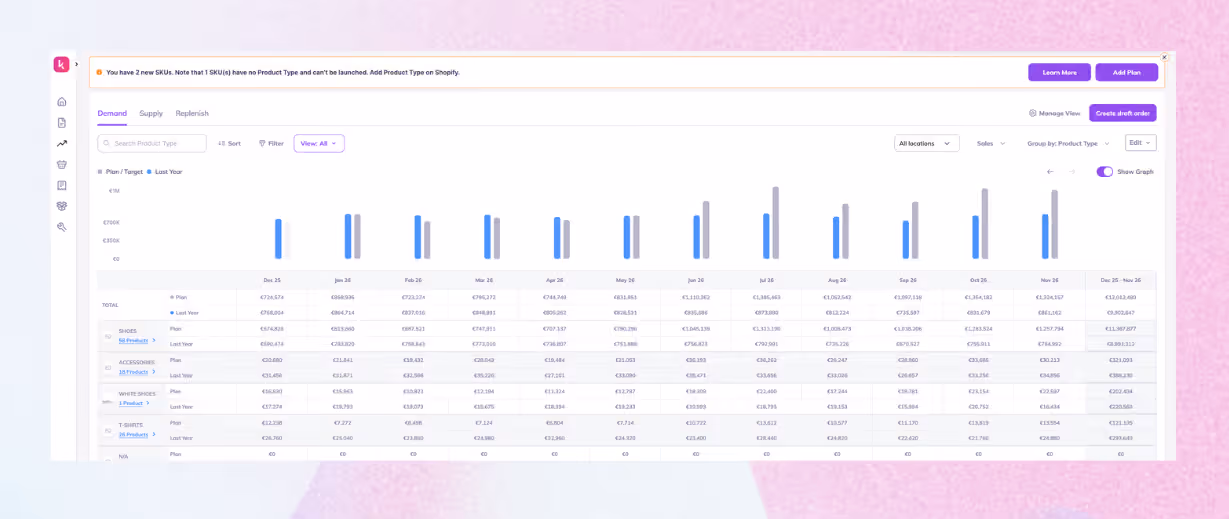This screenshot has width=1229, height=519.
Task: Switch to the Supply tab
Action: pos(151,113)
